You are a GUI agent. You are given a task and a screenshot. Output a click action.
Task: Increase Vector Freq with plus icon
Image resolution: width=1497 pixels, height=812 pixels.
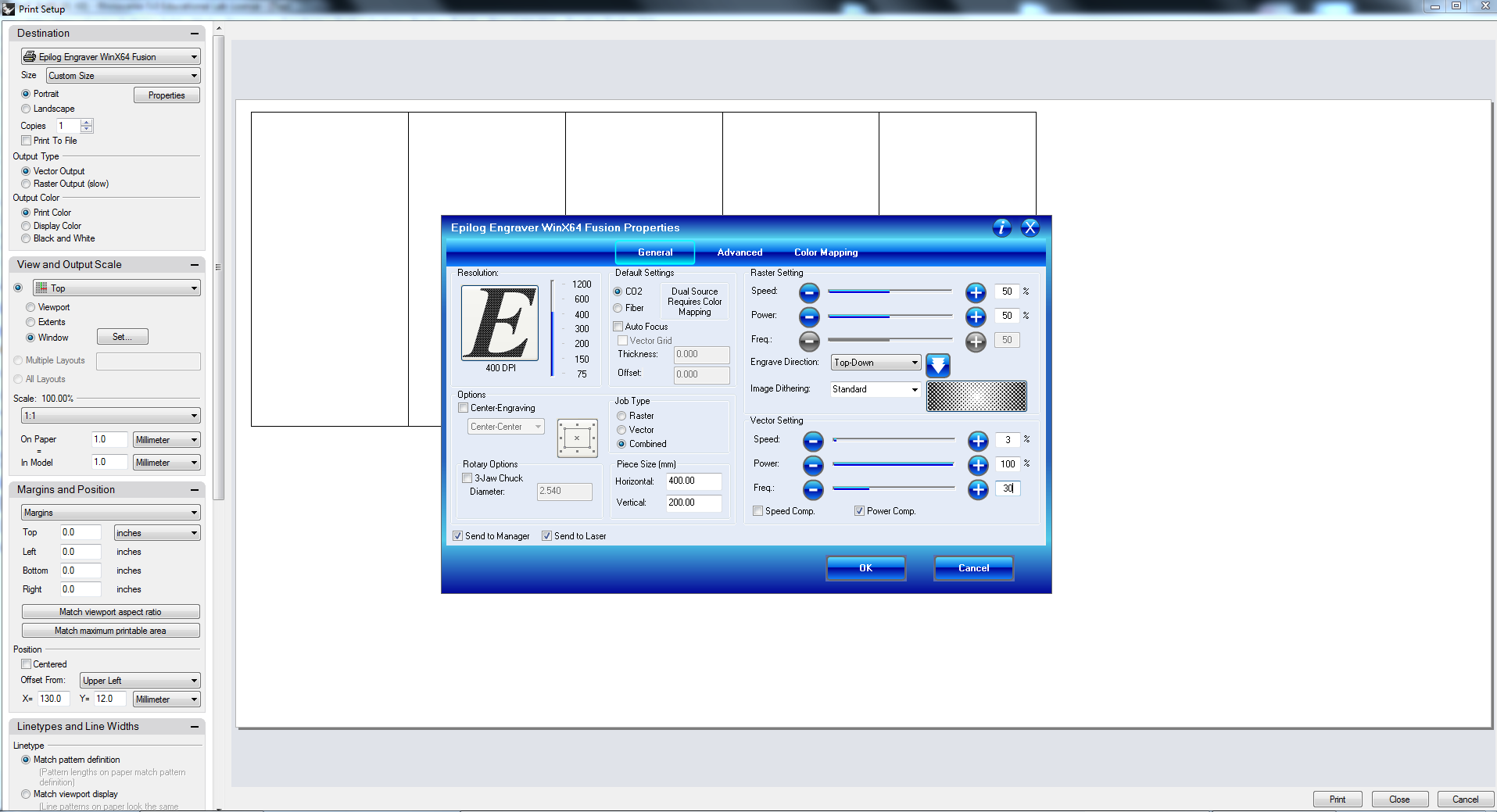point(978,490)
